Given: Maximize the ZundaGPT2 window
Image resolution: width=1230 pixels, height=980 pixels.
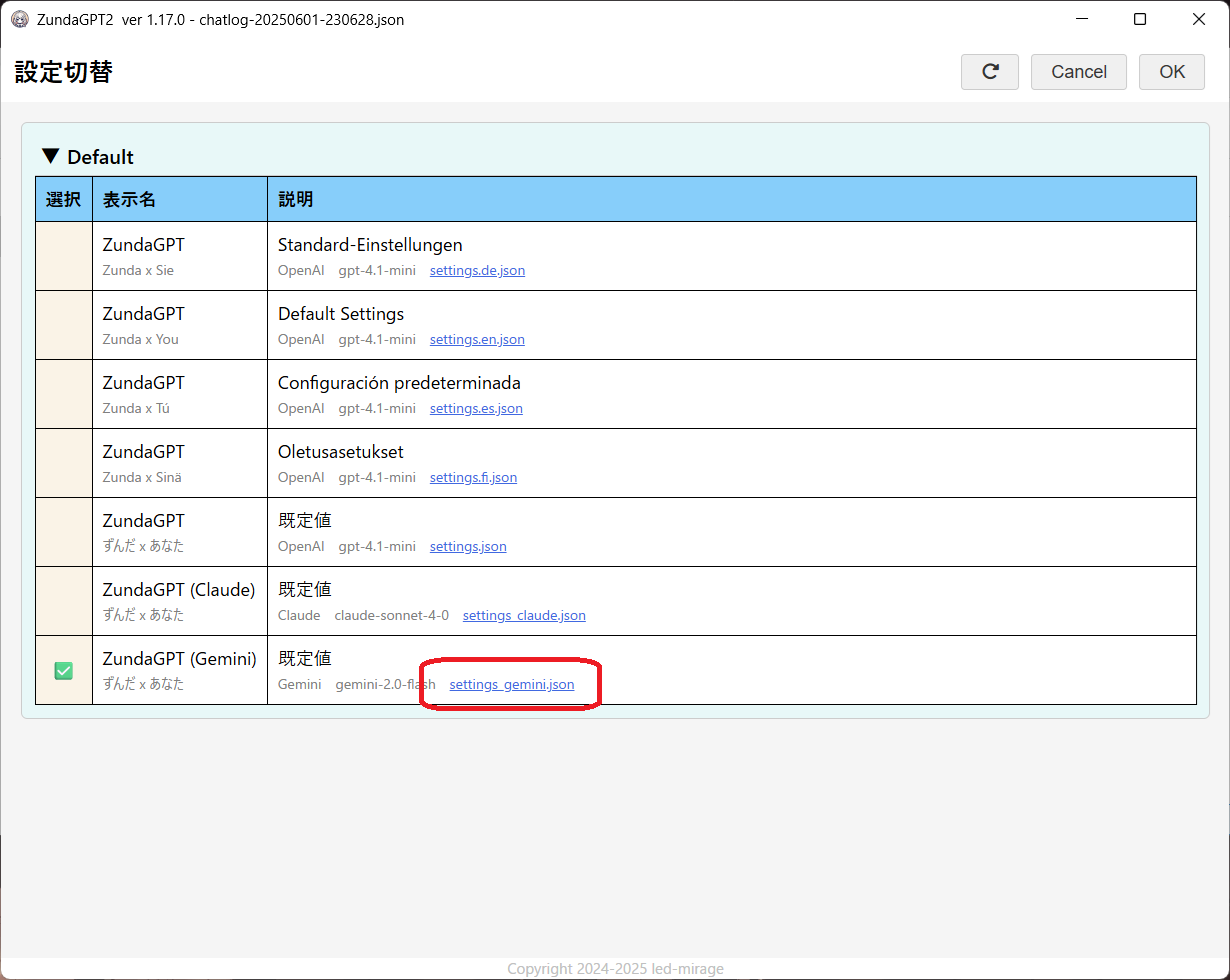Looking at the screenshot, I should coord(1140,19).
